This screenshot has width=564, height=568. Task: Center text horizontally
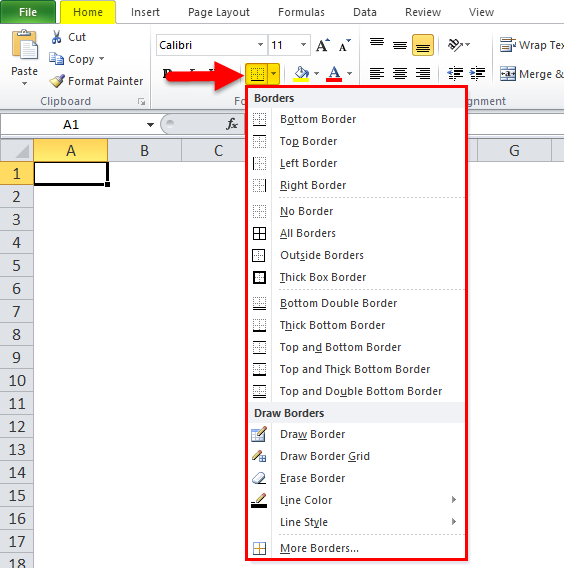coord(400,74)
